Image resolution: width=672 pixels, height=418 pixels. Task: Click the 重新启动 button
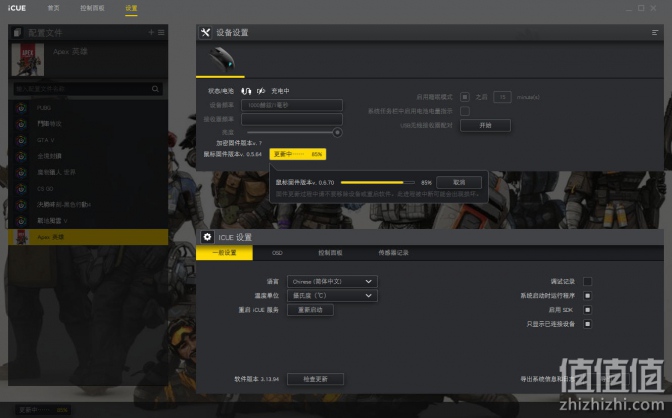(310, 310)
